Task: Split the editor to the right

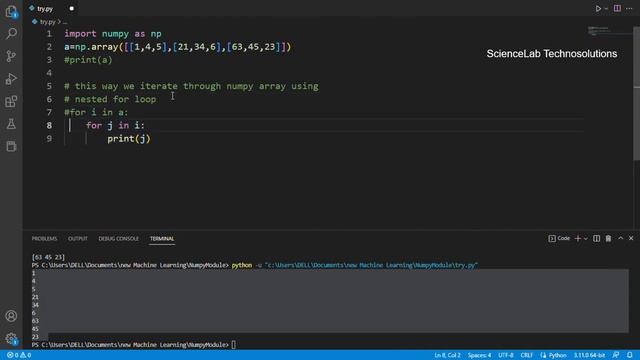Action: tap(617, 9)
